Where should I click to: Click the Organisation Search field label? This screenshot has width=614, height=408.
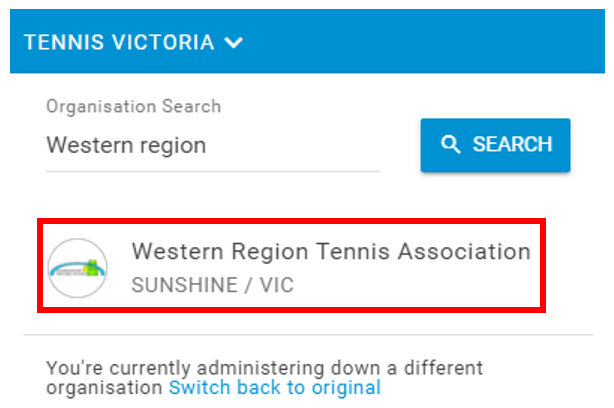[x=134, y=107]
